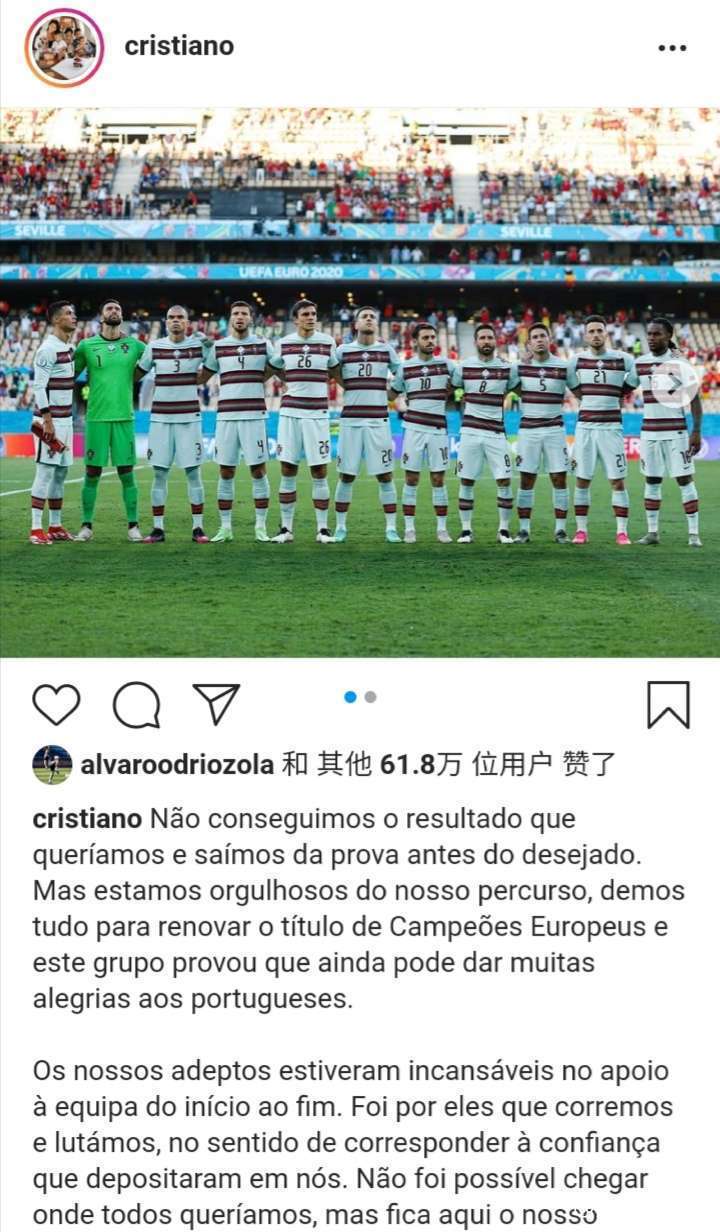Viewport: 720px width, 1232px height.
Task: Save the post with the bookmark icon
Action: pos(668,705)
